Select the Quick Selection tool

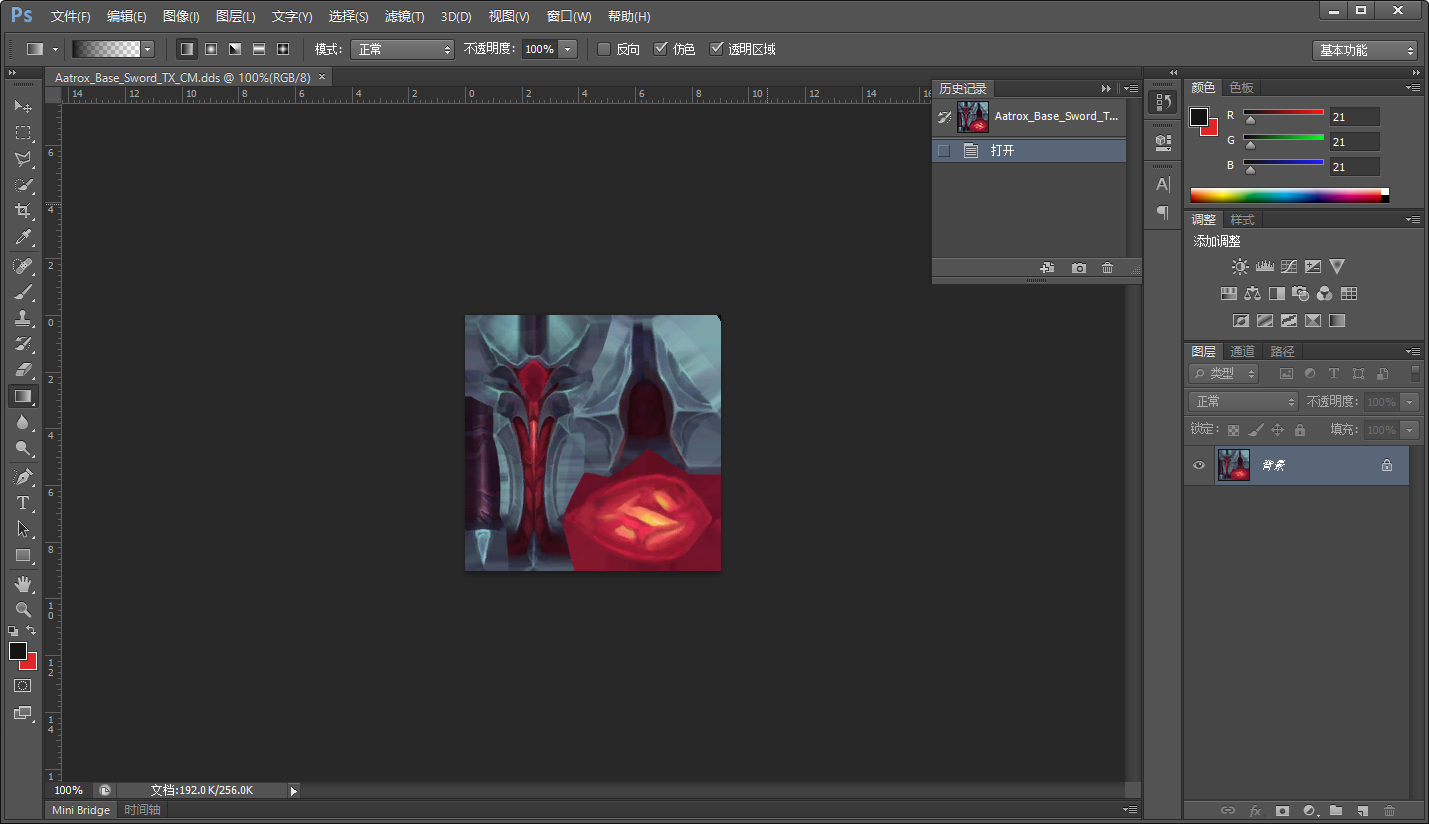click(x=23, y=185)
